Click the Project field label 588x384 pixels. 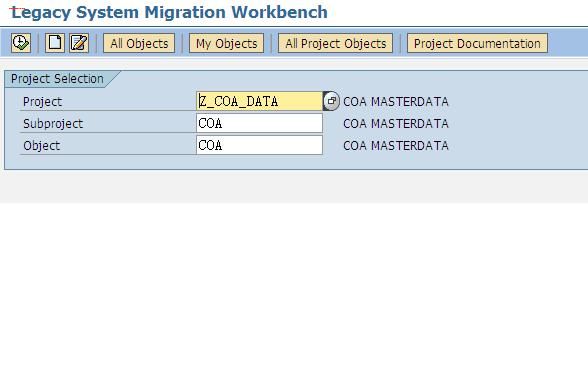coord(42,102)
